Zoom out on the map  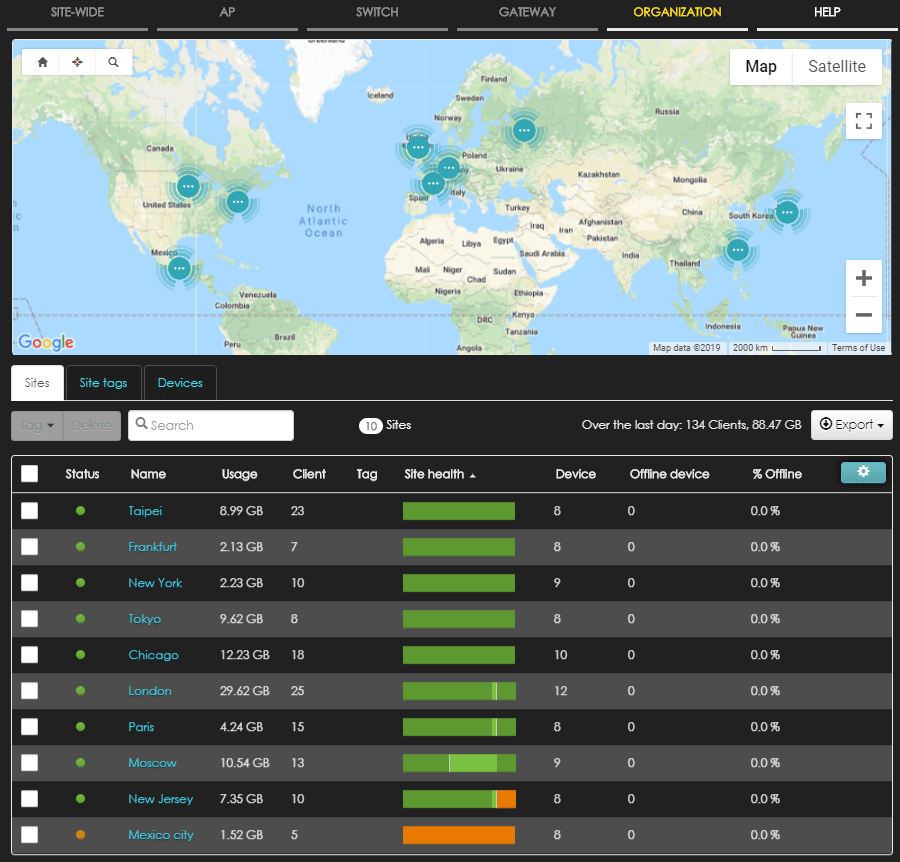[x=863, y=314]
